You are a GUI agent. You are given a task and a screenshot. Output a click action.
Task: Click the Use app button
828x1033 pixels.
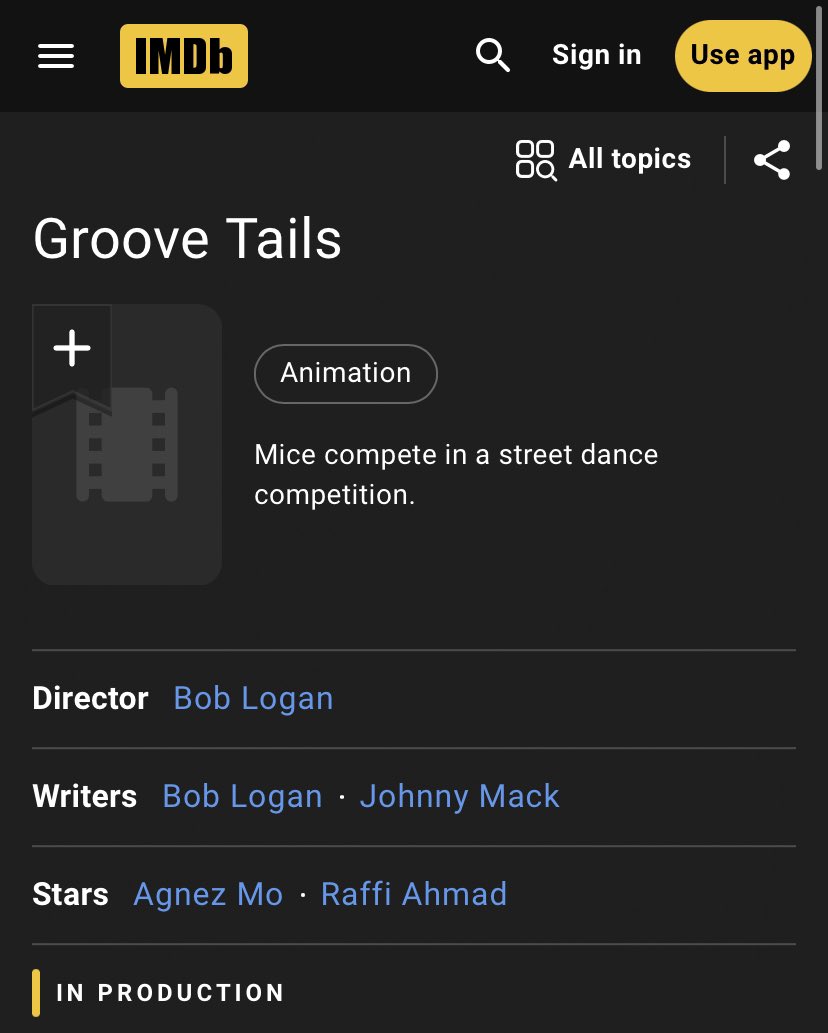[x=742, y=56]
